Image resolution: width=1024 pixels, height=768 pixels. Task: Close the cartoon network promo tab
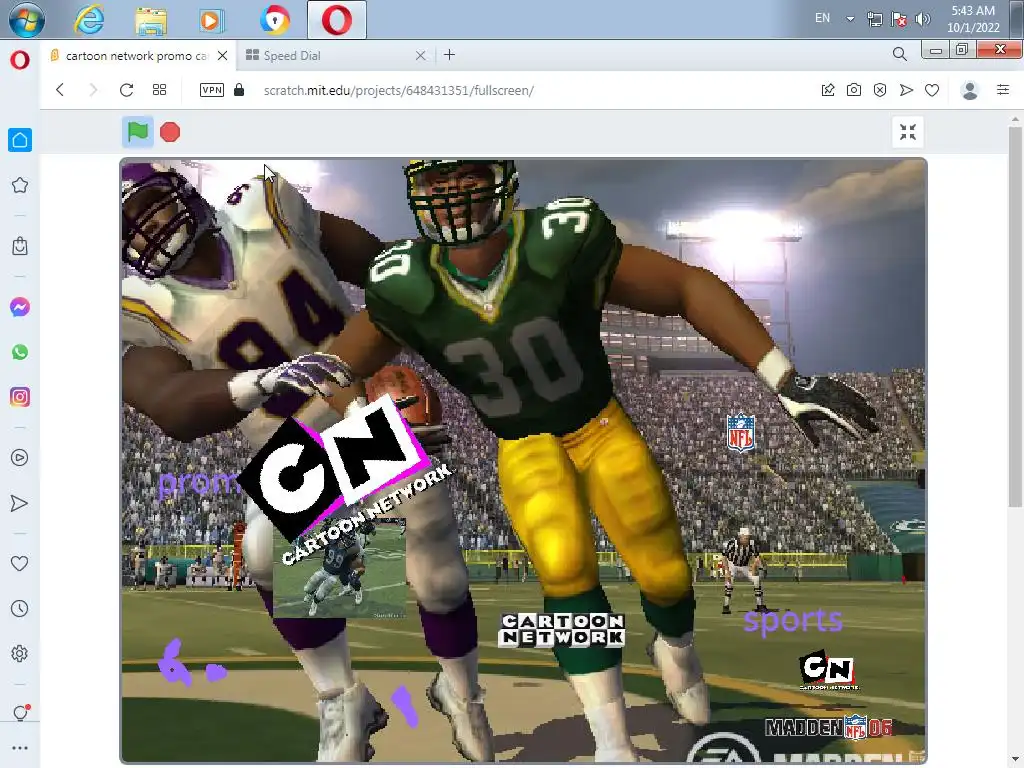click(223, 56)
